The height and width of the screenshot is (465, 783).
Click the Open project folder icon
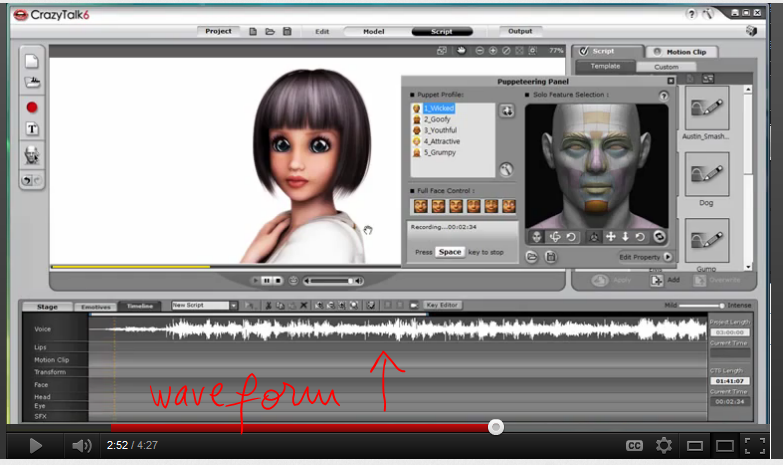[270, 31]
